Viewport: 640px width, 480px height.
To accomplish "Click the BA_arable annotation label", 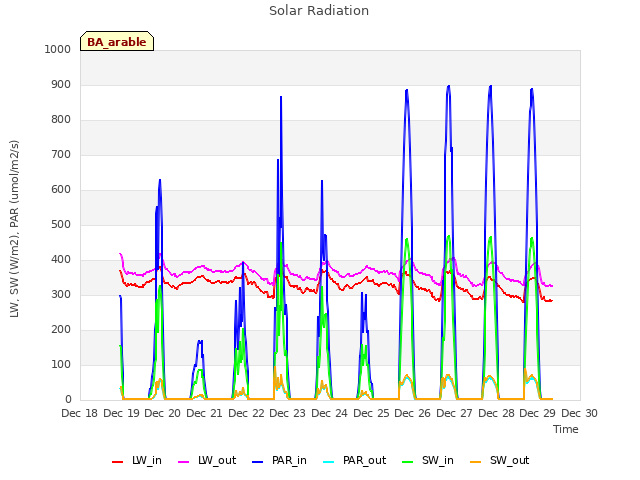I will click(x=117, y=42).
